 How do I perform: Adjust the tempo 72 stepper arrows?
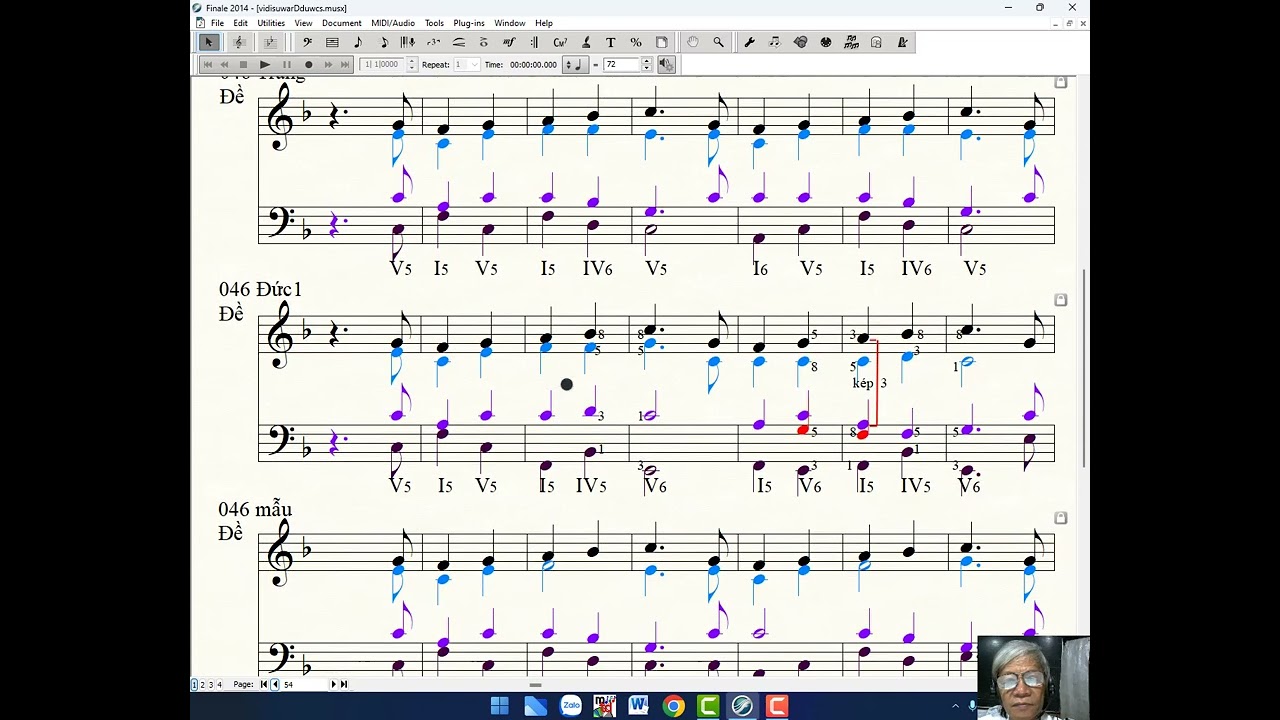coord(646,64)
